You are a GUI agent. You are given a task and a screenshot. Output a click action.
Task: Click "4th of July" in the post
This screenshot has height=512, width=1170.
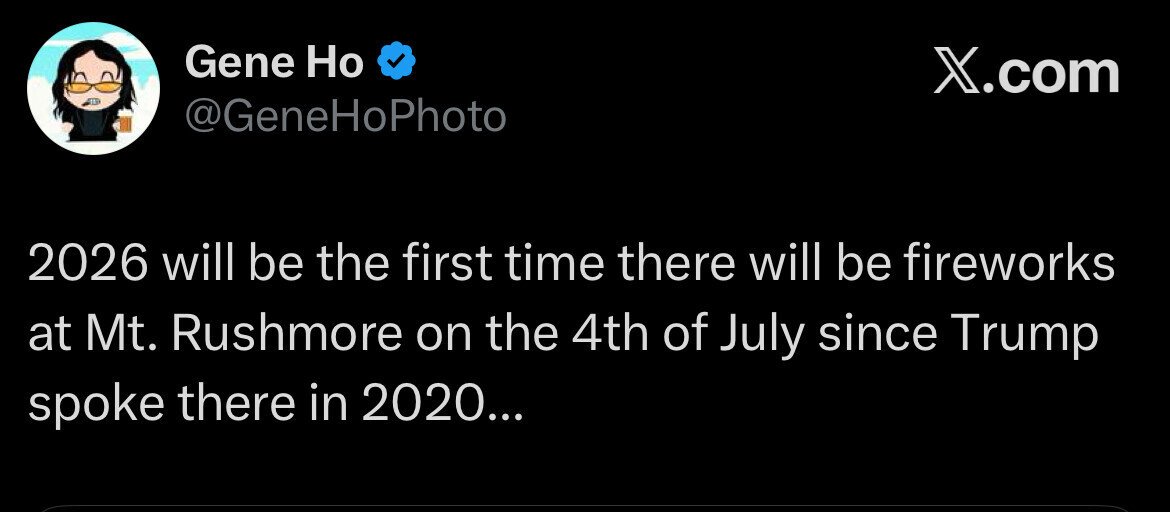[x=687, y=335]
